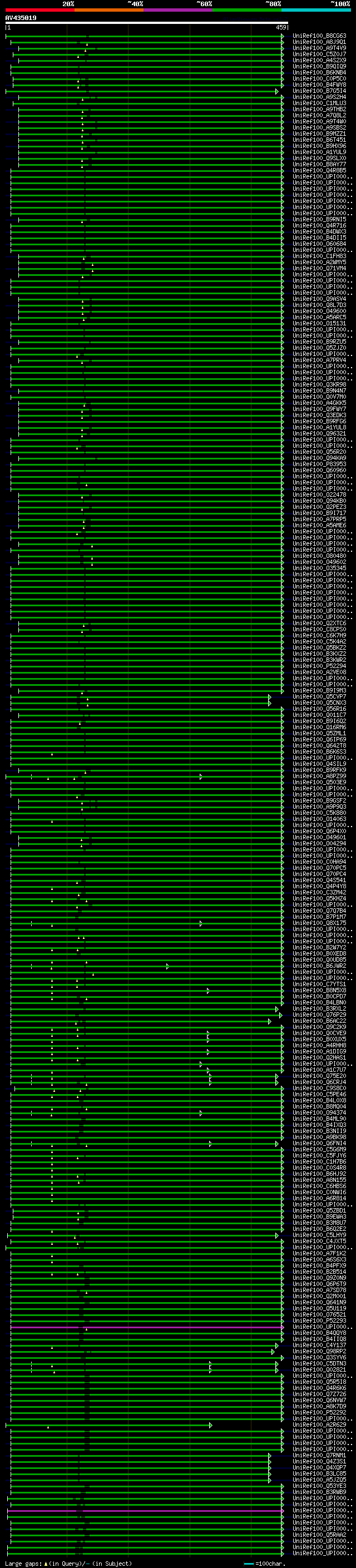Click the green ~80% identity color bar

[246, 10]
